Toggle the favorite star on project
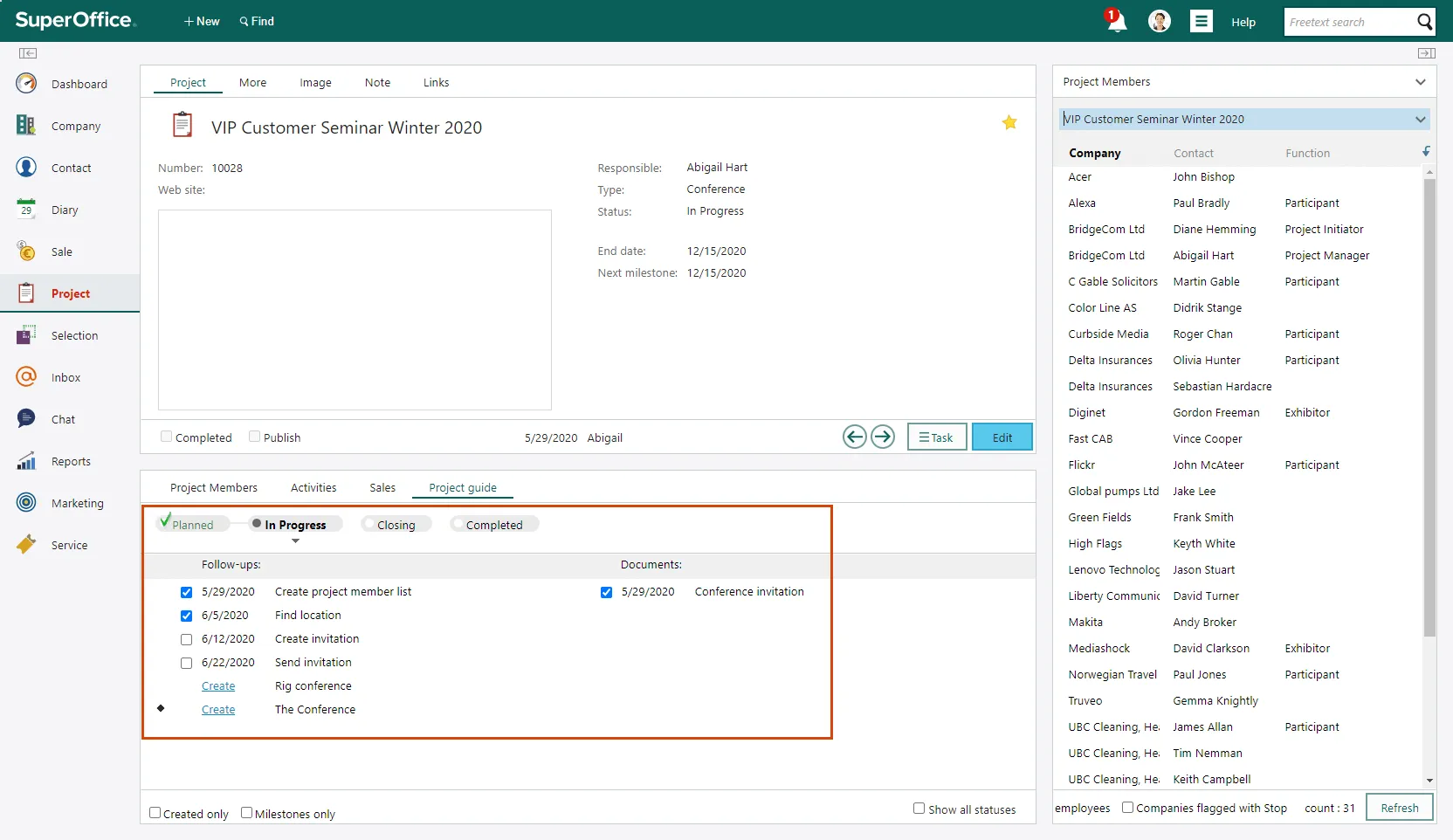The width and height of the screenshot is (1453, 840). [x=1009, y=122]
